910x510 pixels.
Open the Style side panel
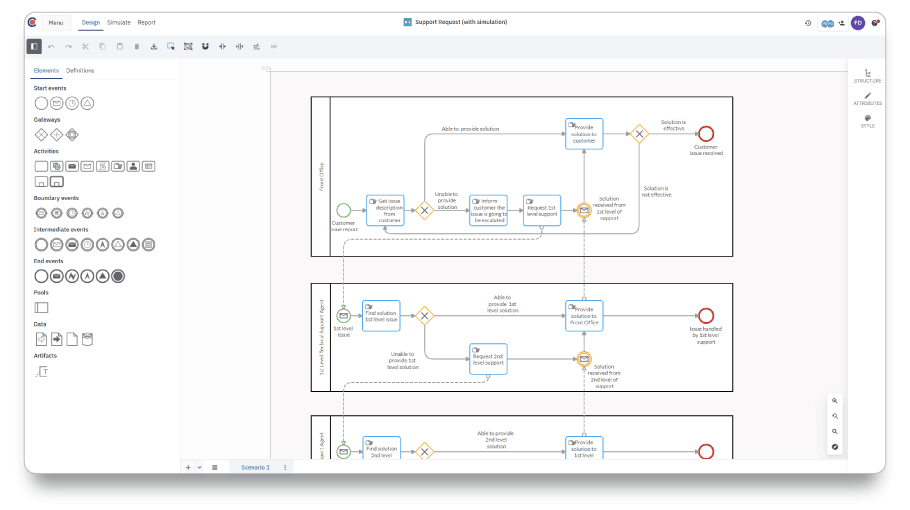coord(868,121)
